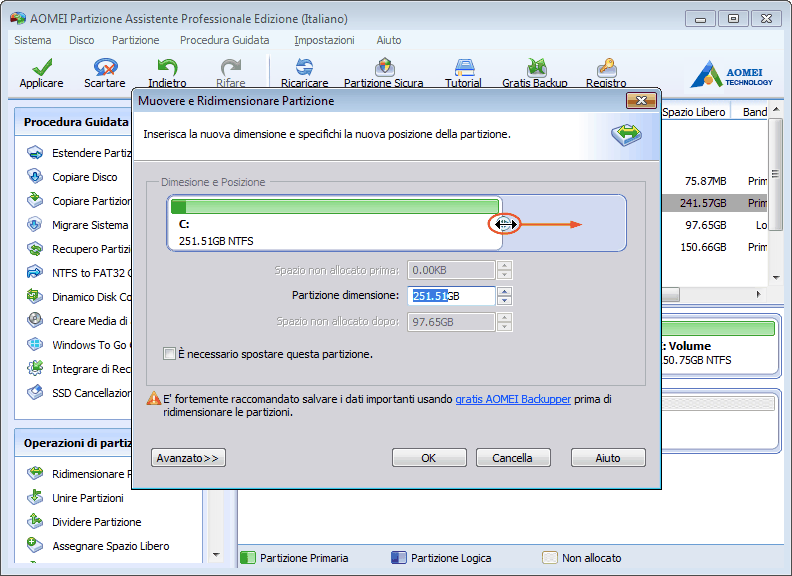Click the Rifare redo icon
792x576 pixels.
[231, 67]
